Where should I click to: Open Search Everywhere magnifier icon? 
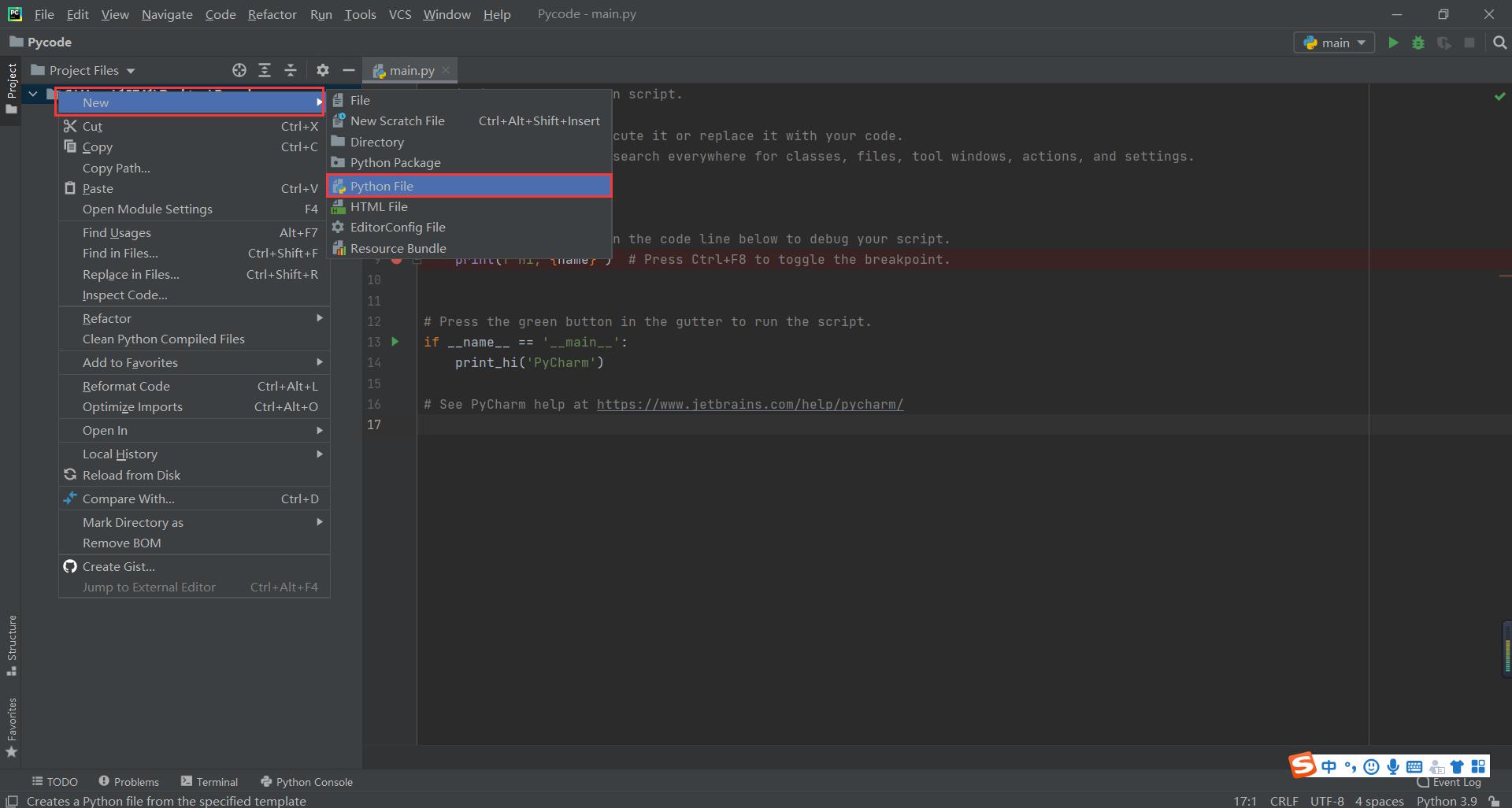click(1499, 43)
